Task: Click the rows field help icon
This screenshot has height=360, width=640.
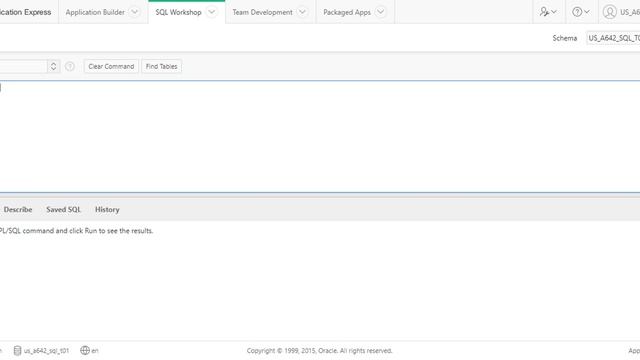Action: coord(70,66)
